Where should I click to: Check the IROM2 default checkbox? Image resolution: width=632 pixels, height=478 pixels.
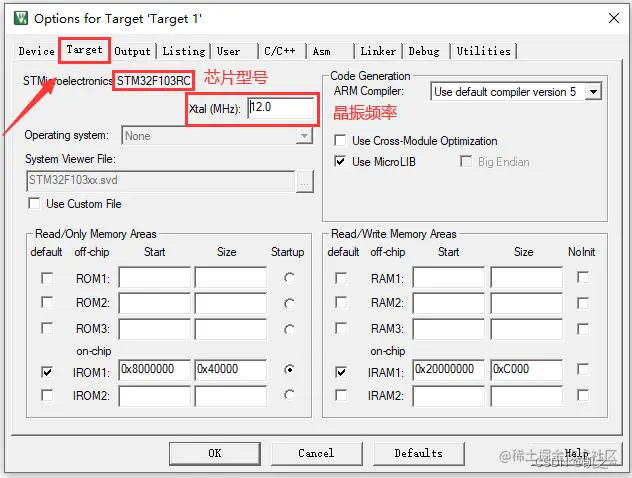[47, 395]
